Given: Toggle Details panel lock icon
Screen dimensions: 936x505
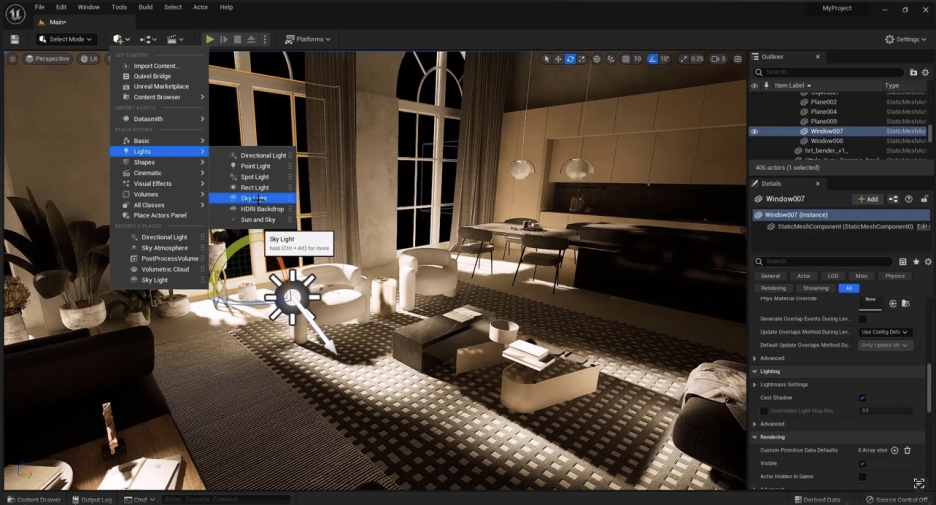Looking at the screenshot, I should click(x=924, y=199).
